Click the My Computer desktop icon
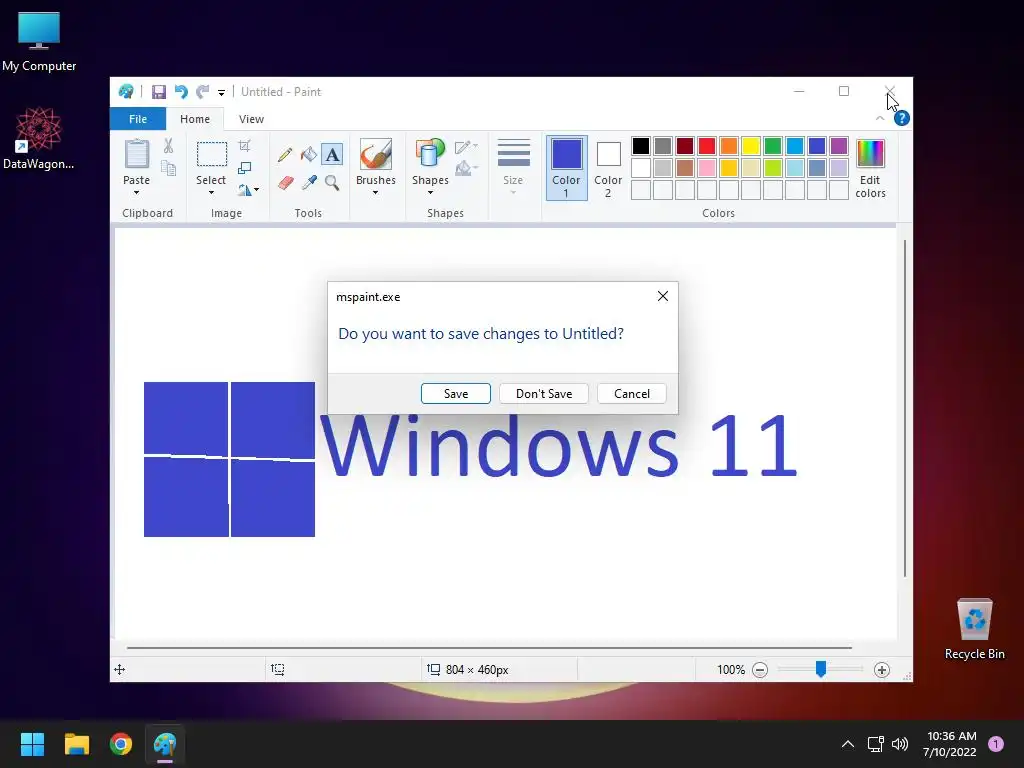The image size is (1024, 768). [x=39, y=42]
